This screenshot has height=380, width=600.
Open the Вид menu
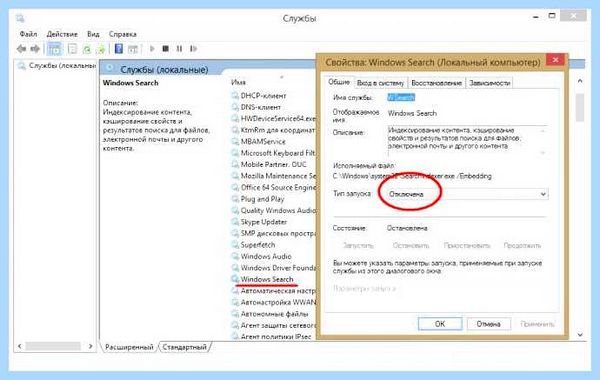coord(93,34)
